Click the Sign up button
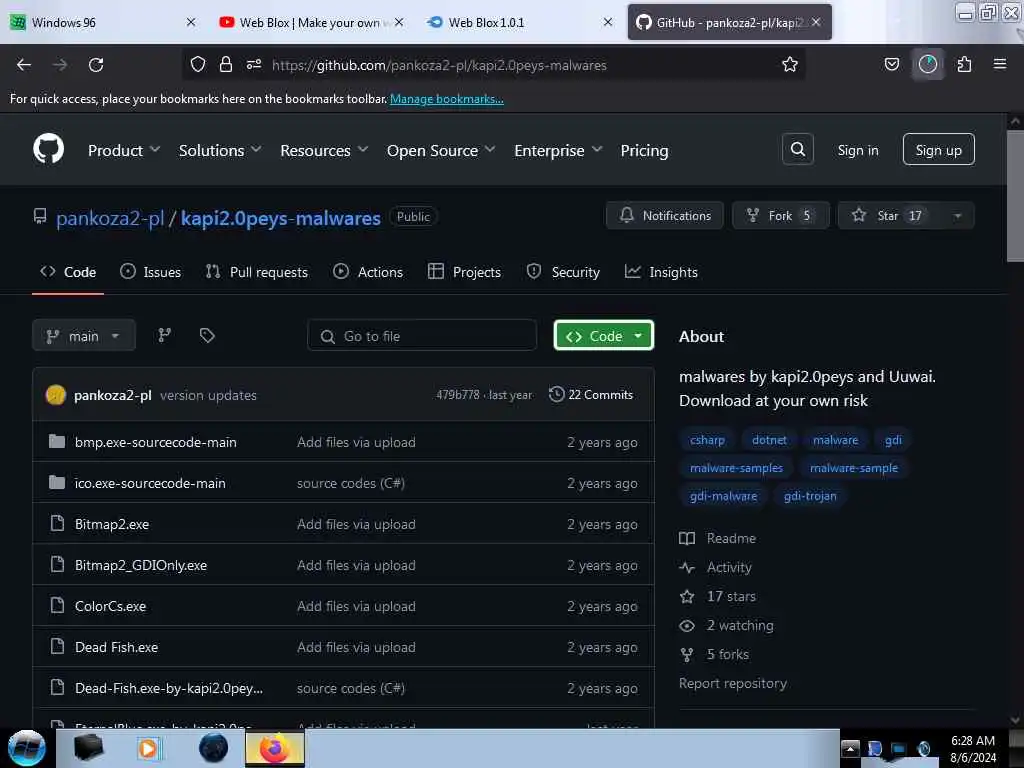Image resolution: width=1024 pixels, height=768 pixels. coord(938,150)
